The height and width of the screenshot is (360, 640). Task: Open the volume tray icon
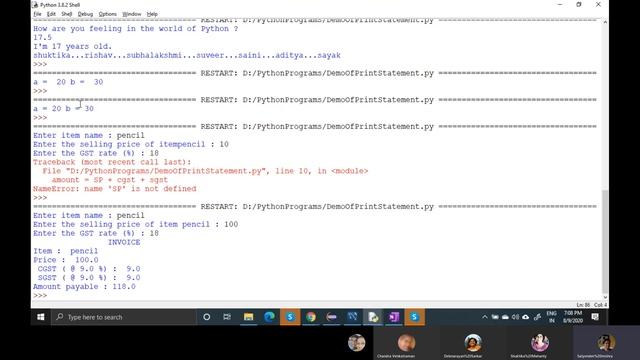pyautogui.click(x=516, y=317)
